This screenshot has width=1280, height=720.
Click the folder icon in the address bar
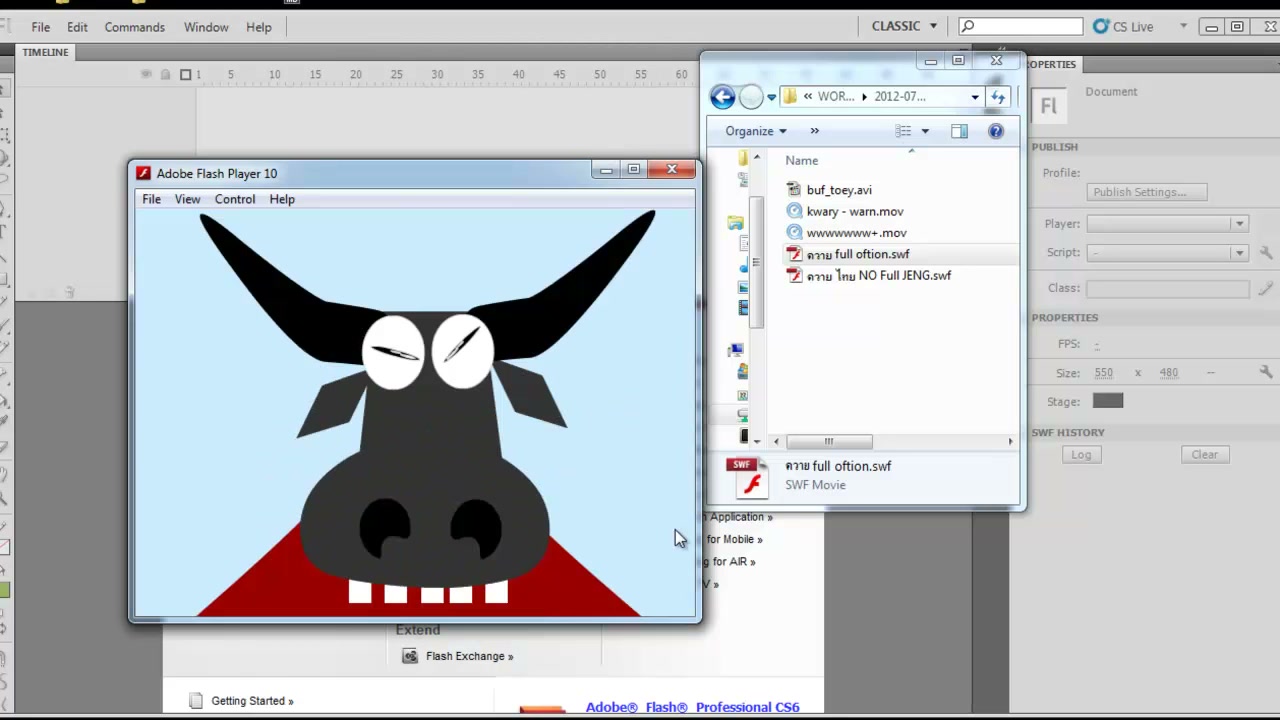790,97
